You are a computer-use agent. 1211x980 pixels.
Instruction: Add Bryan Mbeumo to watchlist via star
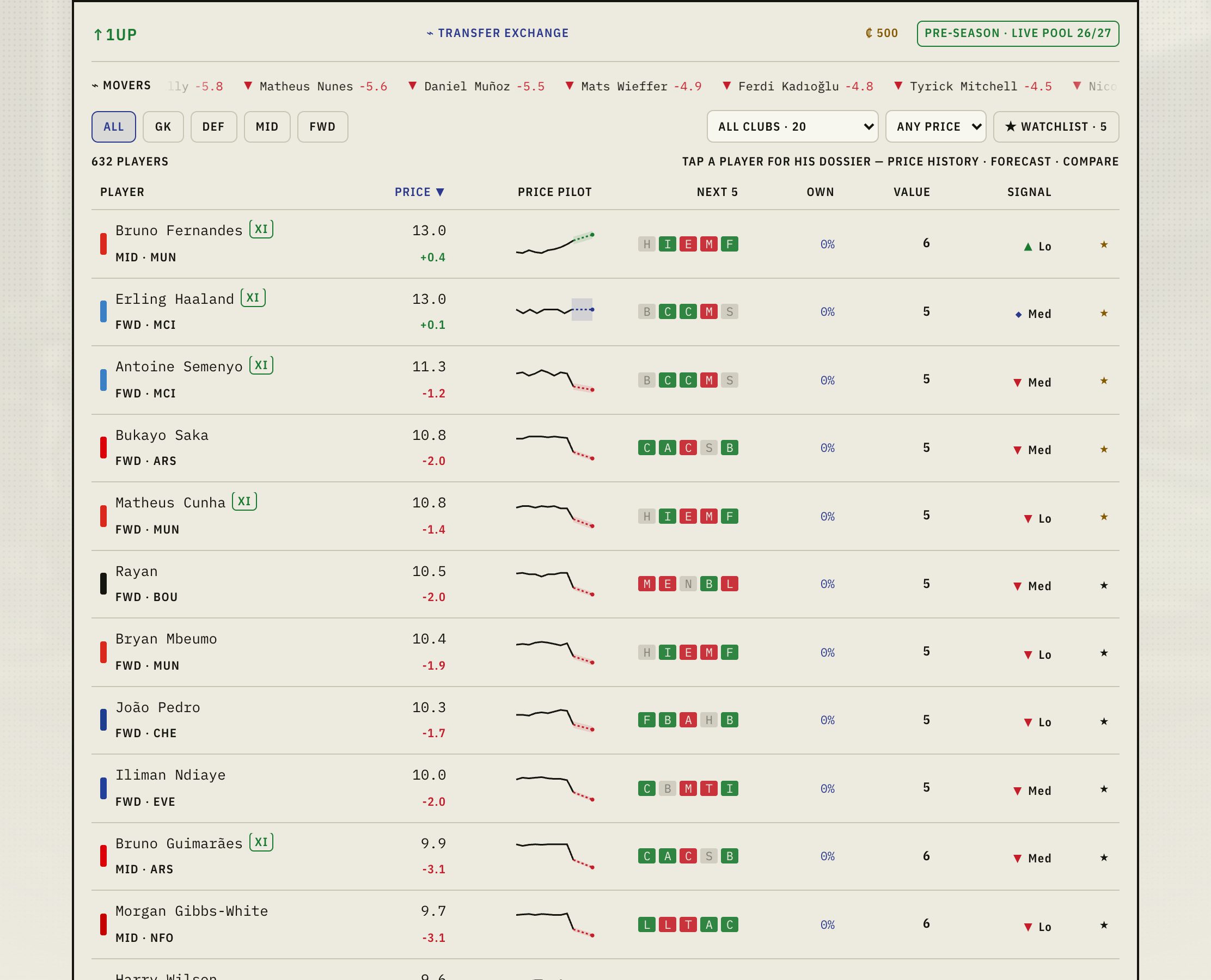coord(1104,653)
